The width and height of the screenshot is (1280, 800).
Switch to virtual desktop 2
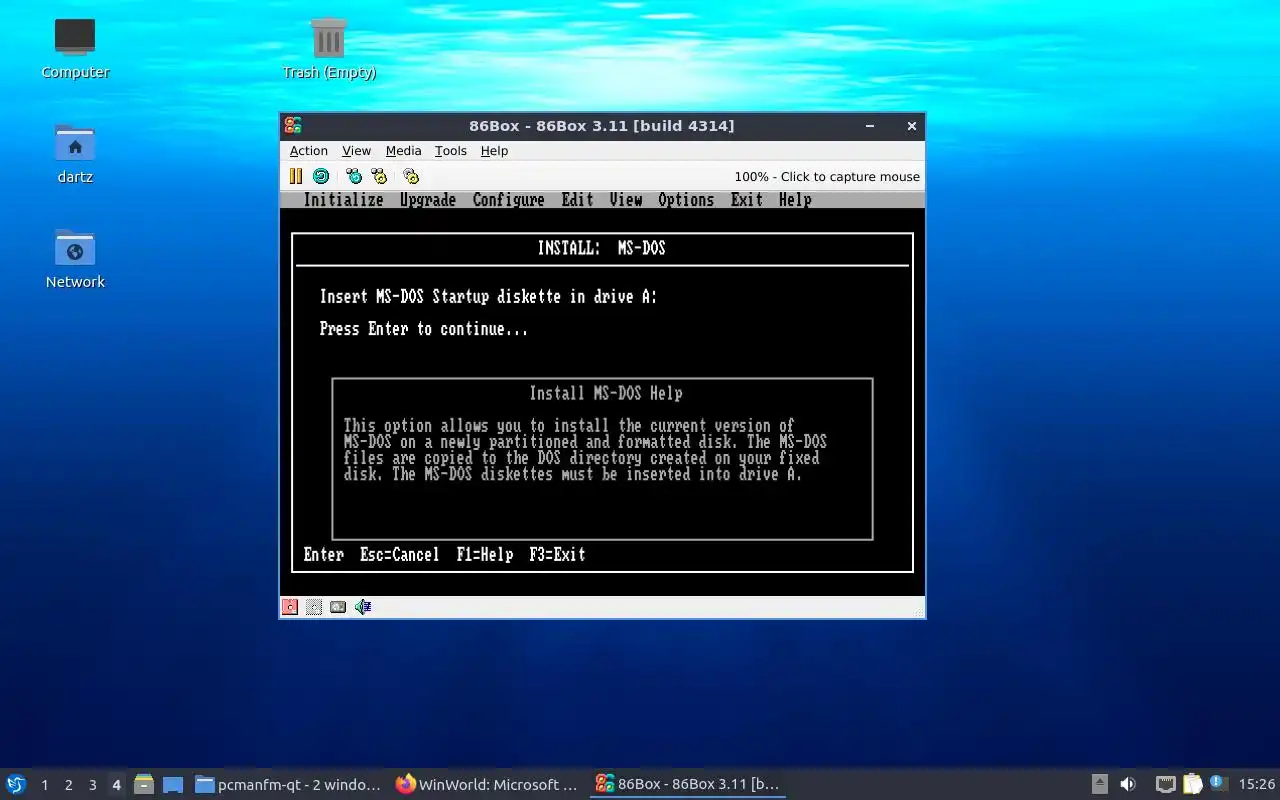point(68,785)
